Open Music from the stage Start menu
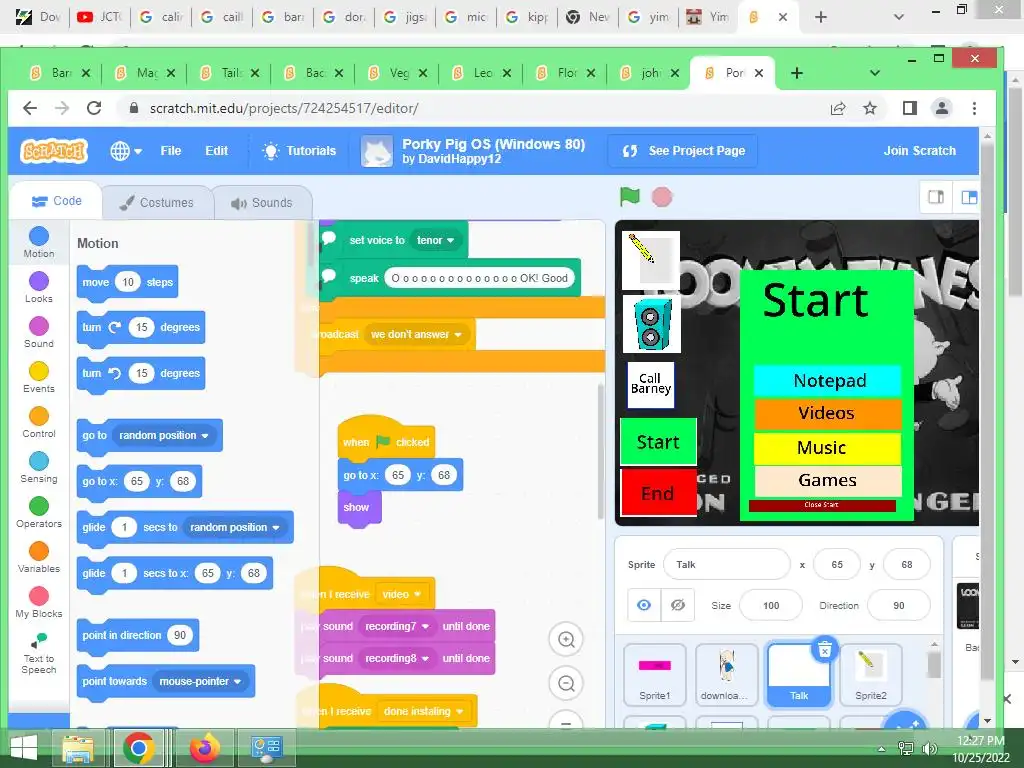 pos(828,448)
